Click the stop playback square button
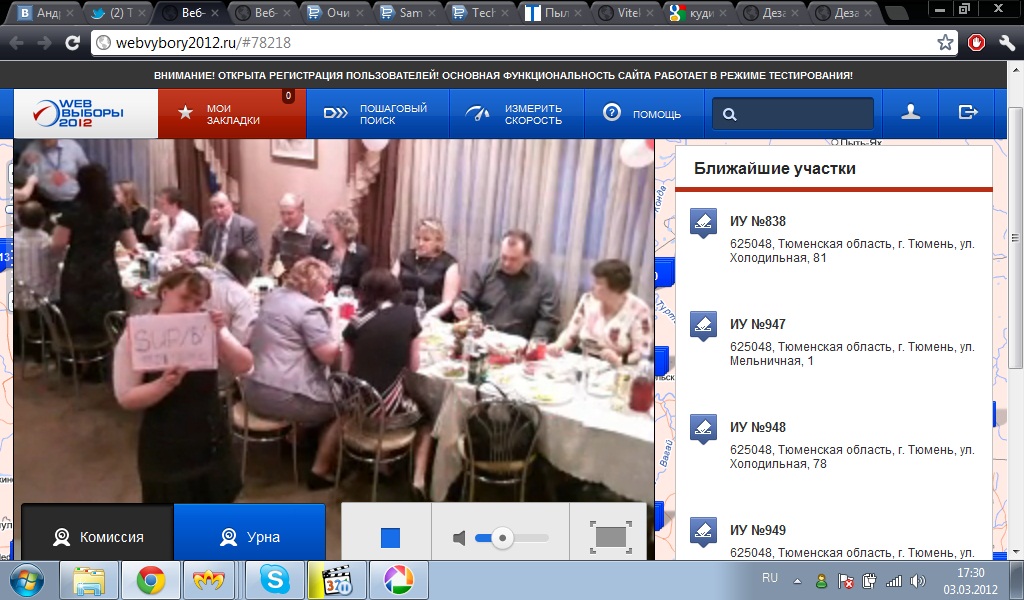The width and height of the screenshot is (1024, 600). (390, 538)
